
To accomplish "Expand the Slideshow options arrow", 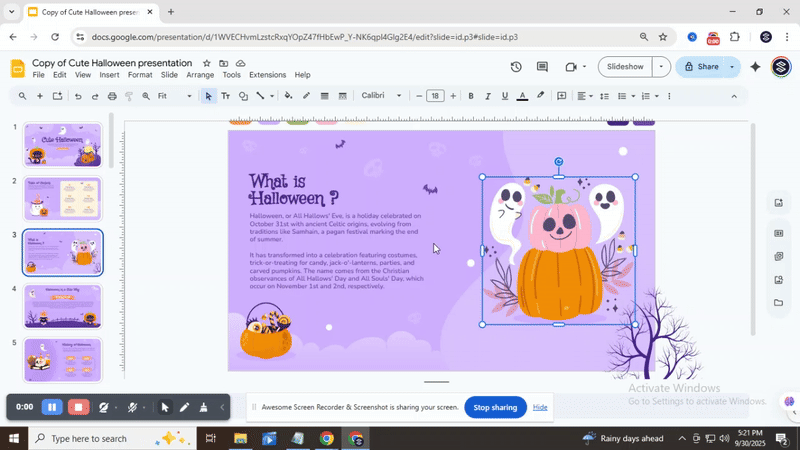I will 661,67.
